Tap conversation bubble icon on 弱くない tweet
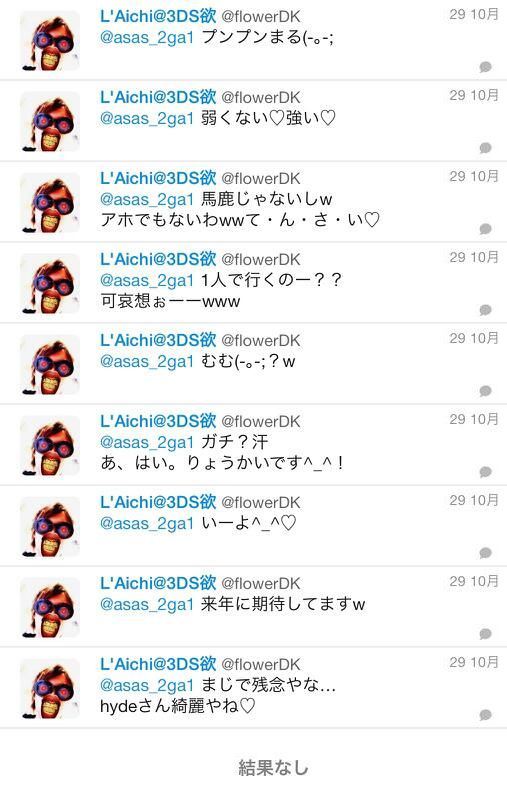The width and height of the screenshot is (507, 800). (486, 148)
